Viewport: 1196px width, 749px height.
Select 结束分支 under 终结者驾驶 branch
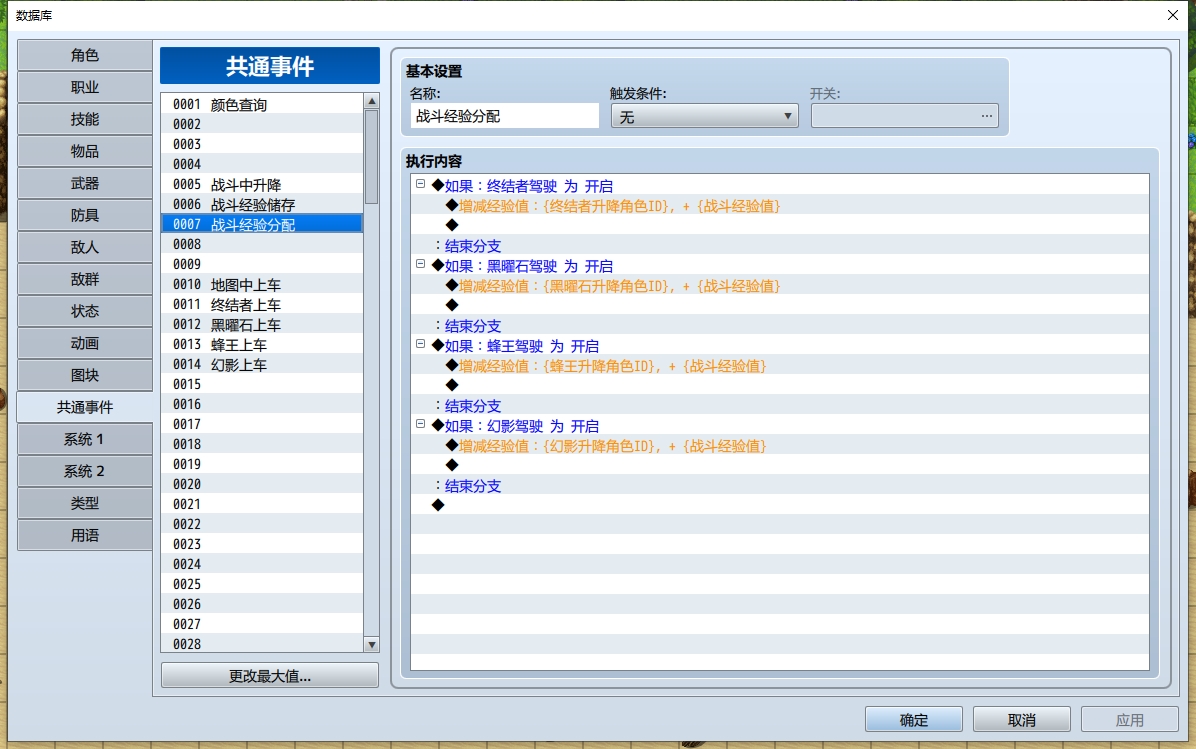(x=780, y=246)
